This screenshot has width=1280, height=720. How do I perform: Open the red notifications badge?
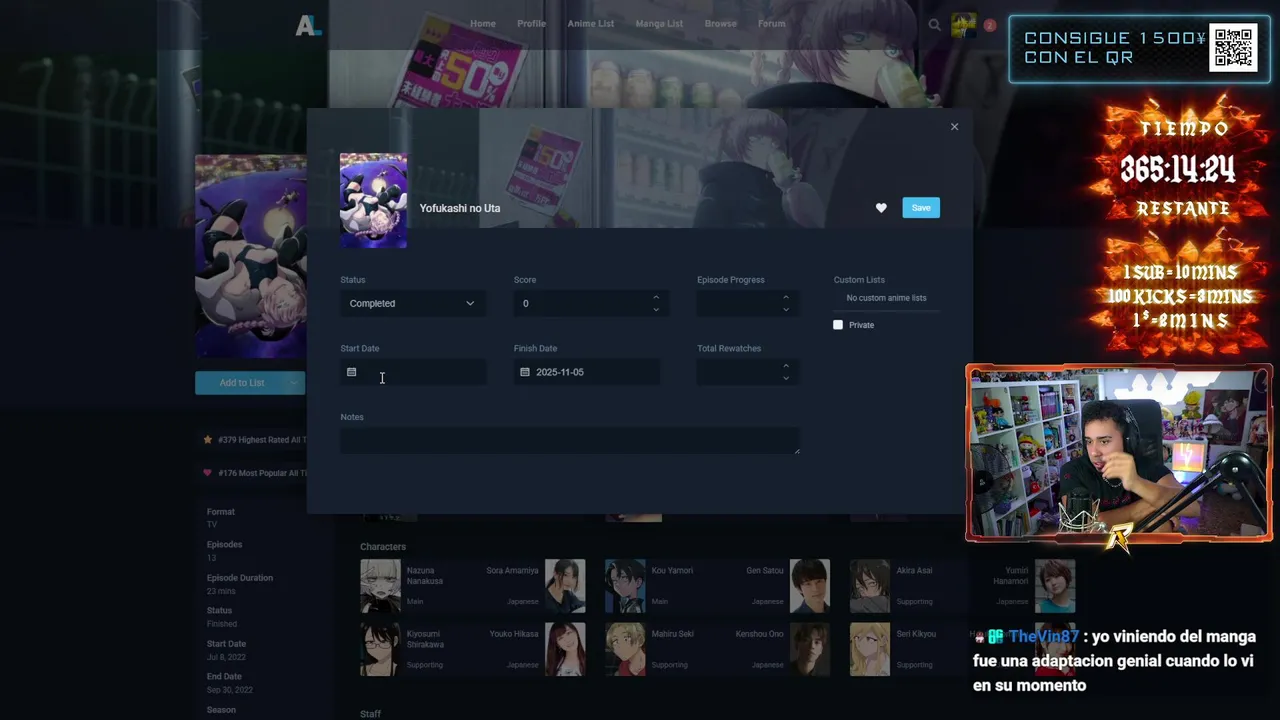(x=989, y=25)
